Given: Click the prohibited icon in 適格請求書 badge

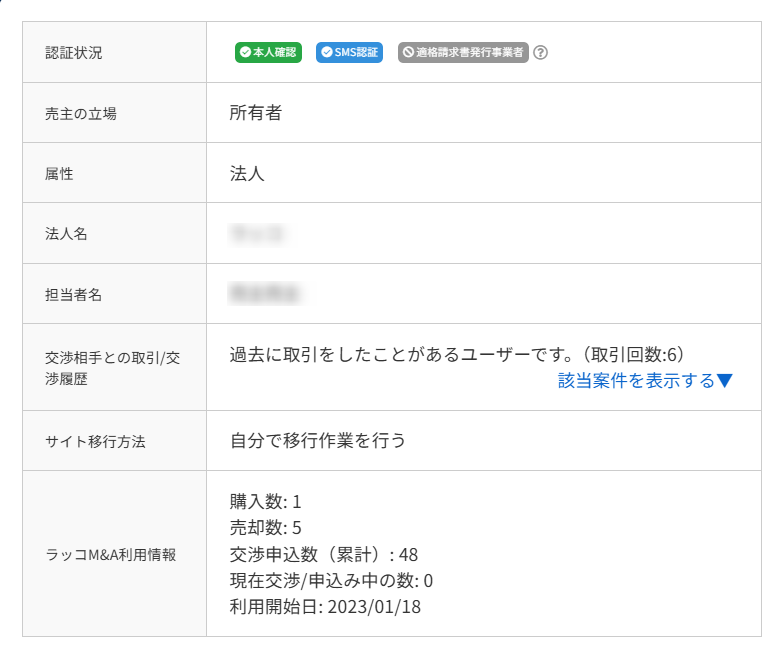Looking at the screenshot, I should (x=408, y=52).
